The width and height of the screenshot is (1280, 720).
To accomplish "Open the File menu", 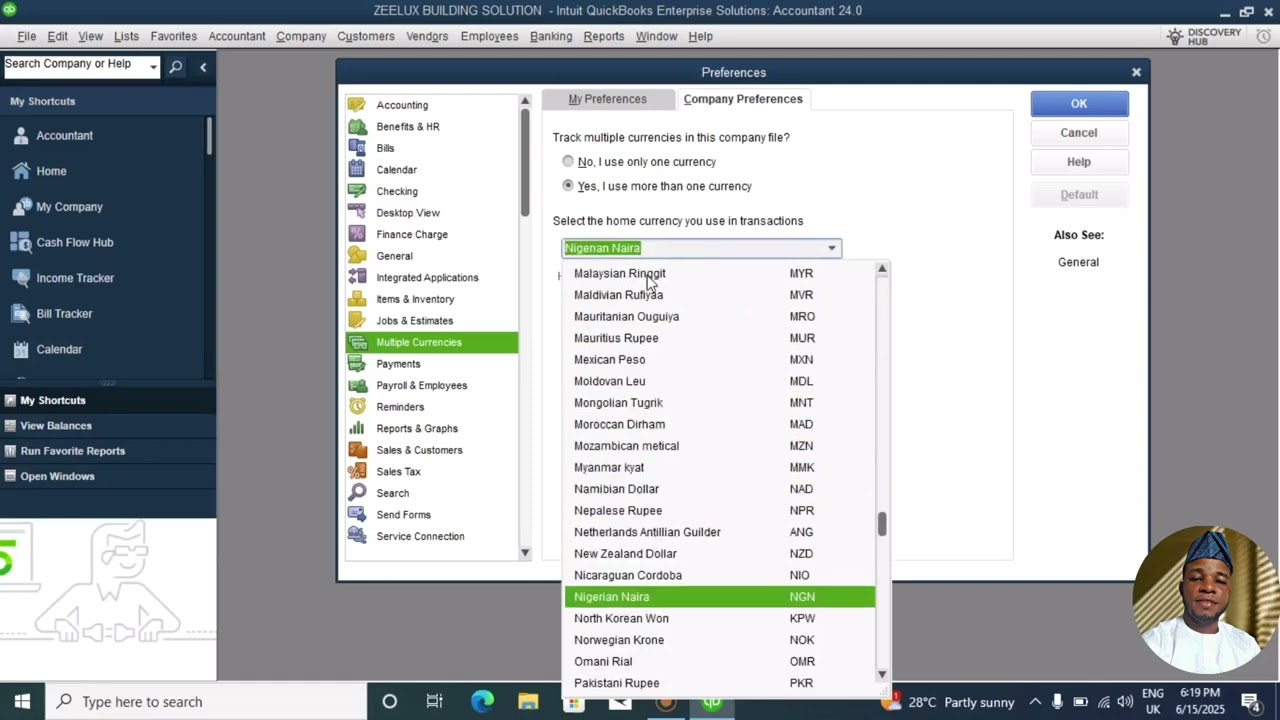I will [27, 36].
